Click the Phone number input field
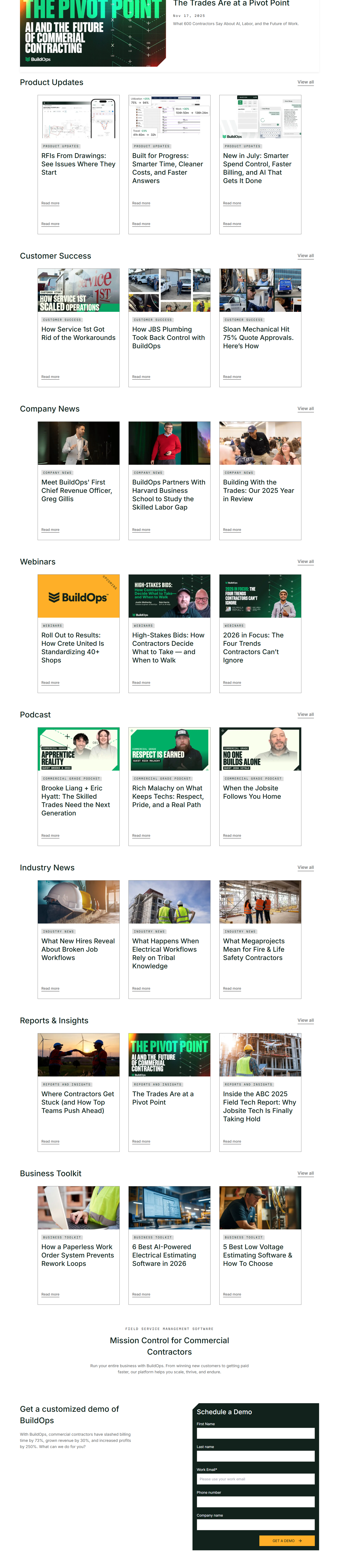This screenshot has width=339, height=1568. tap(255, 1502)
